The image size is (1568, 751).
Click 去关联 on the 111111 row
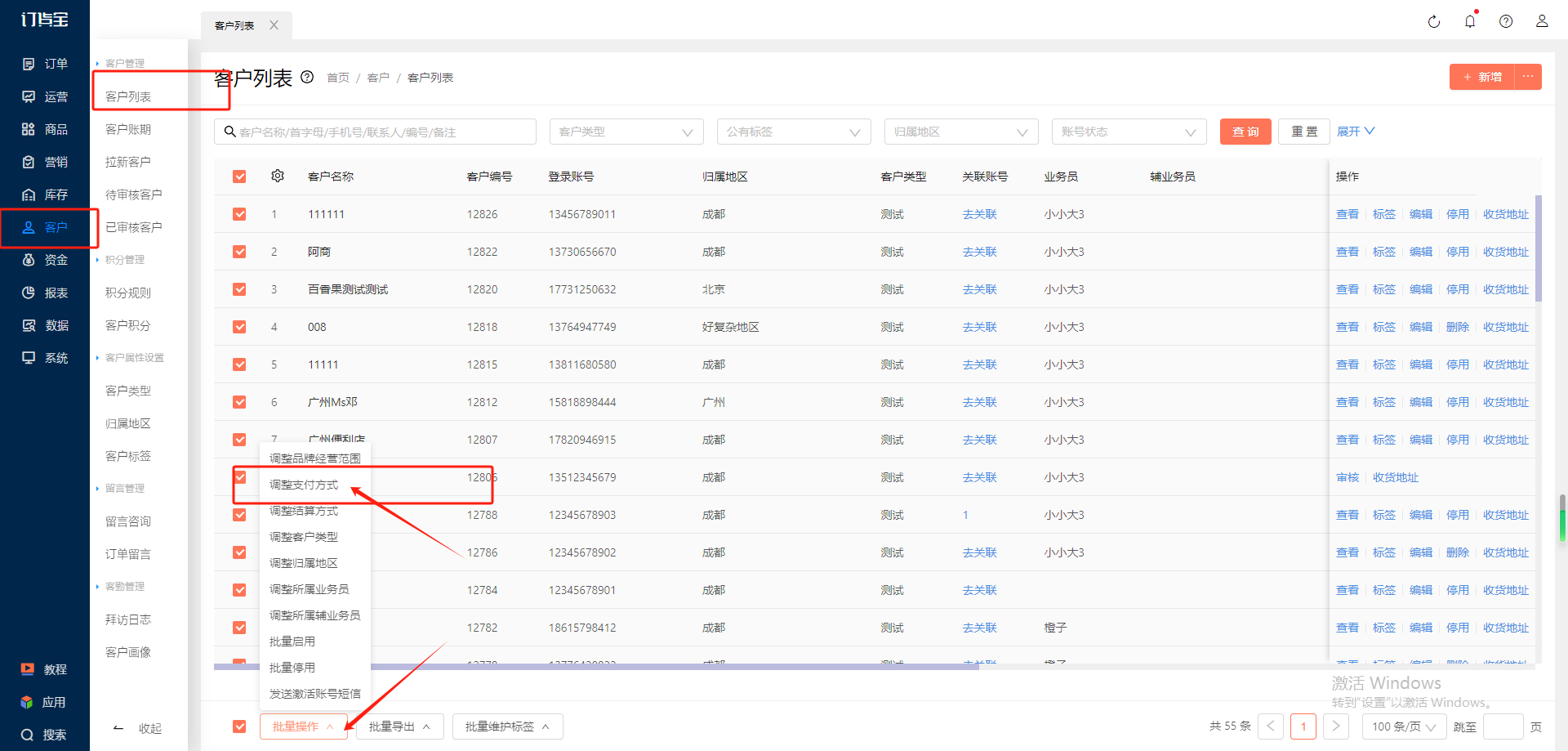click(980, 214)
